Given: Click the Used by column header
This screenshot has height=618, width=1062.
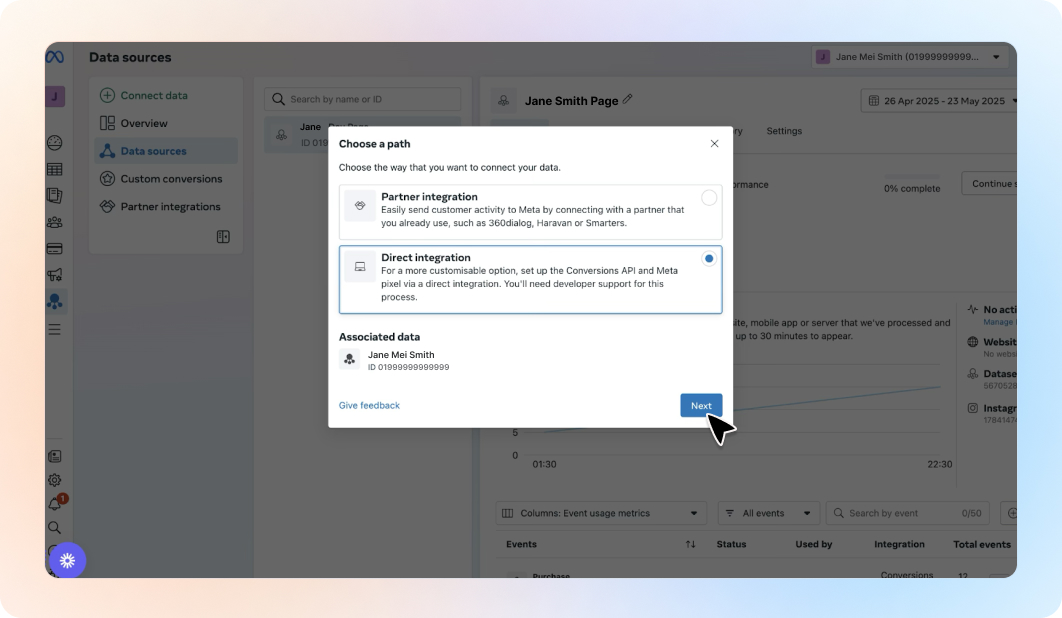Looking at the screenshot, I should pos(813,544).
